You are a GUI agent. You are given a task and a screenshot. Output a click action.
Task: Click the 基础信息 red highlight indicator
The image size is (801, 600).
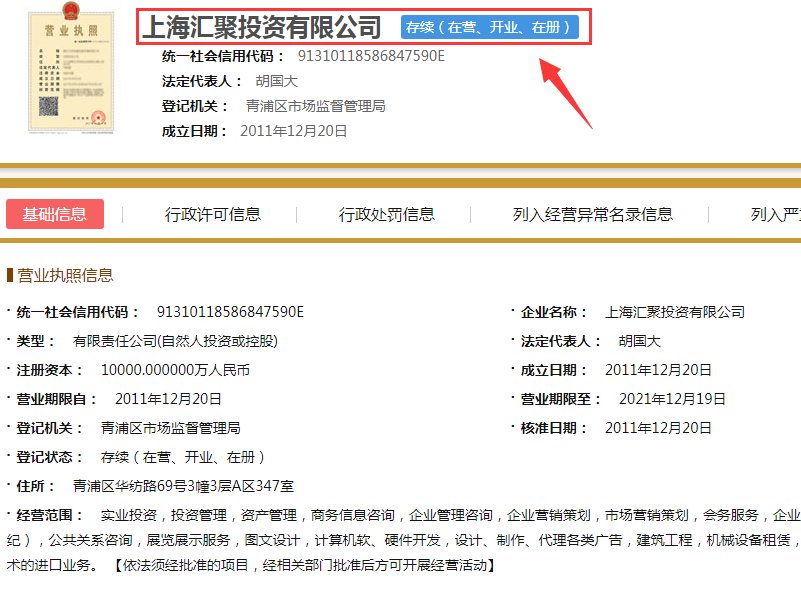pyautogui.click(x=55, y=214)
